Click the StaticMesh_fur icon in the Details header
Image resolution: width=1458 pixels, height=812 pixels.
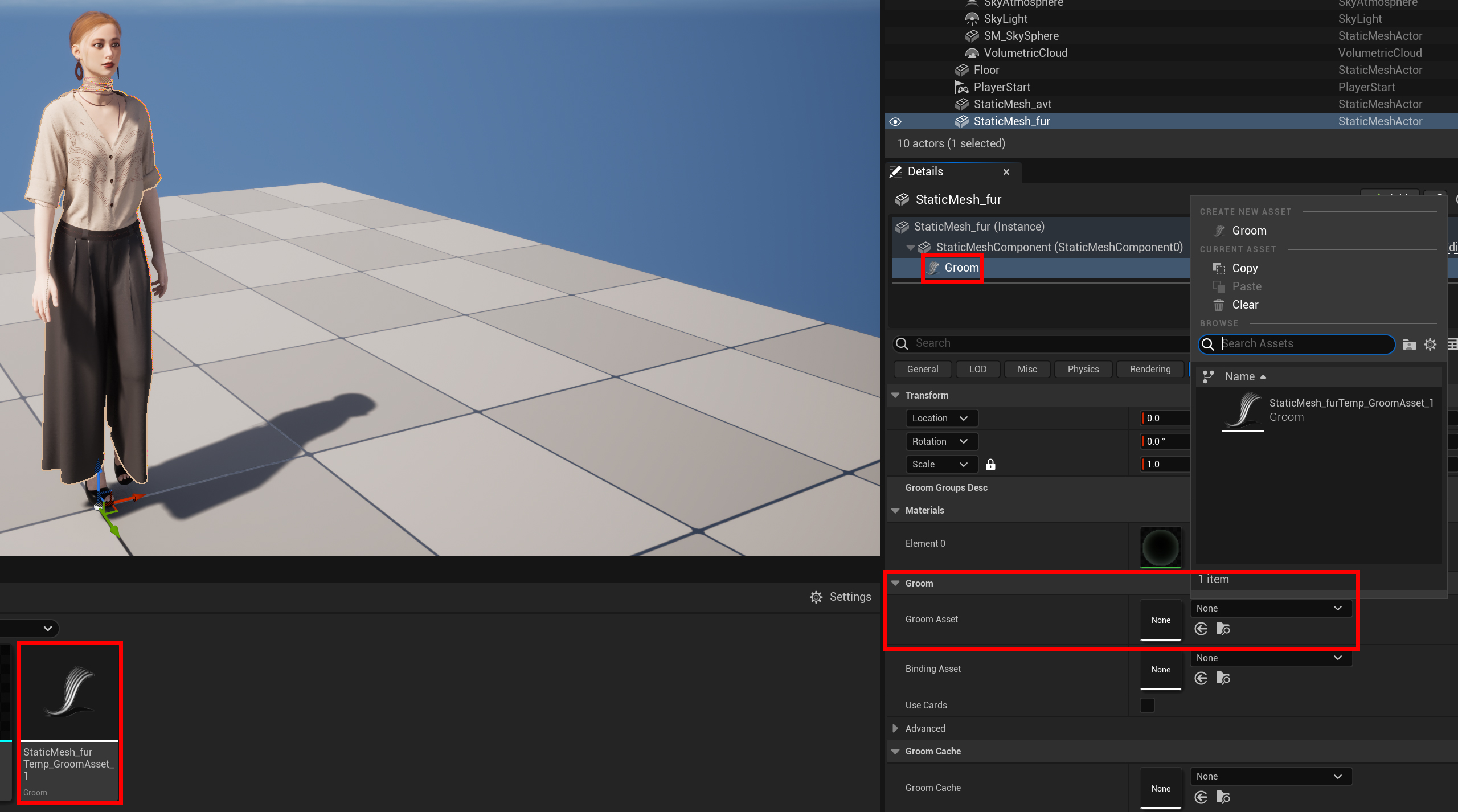902,199
